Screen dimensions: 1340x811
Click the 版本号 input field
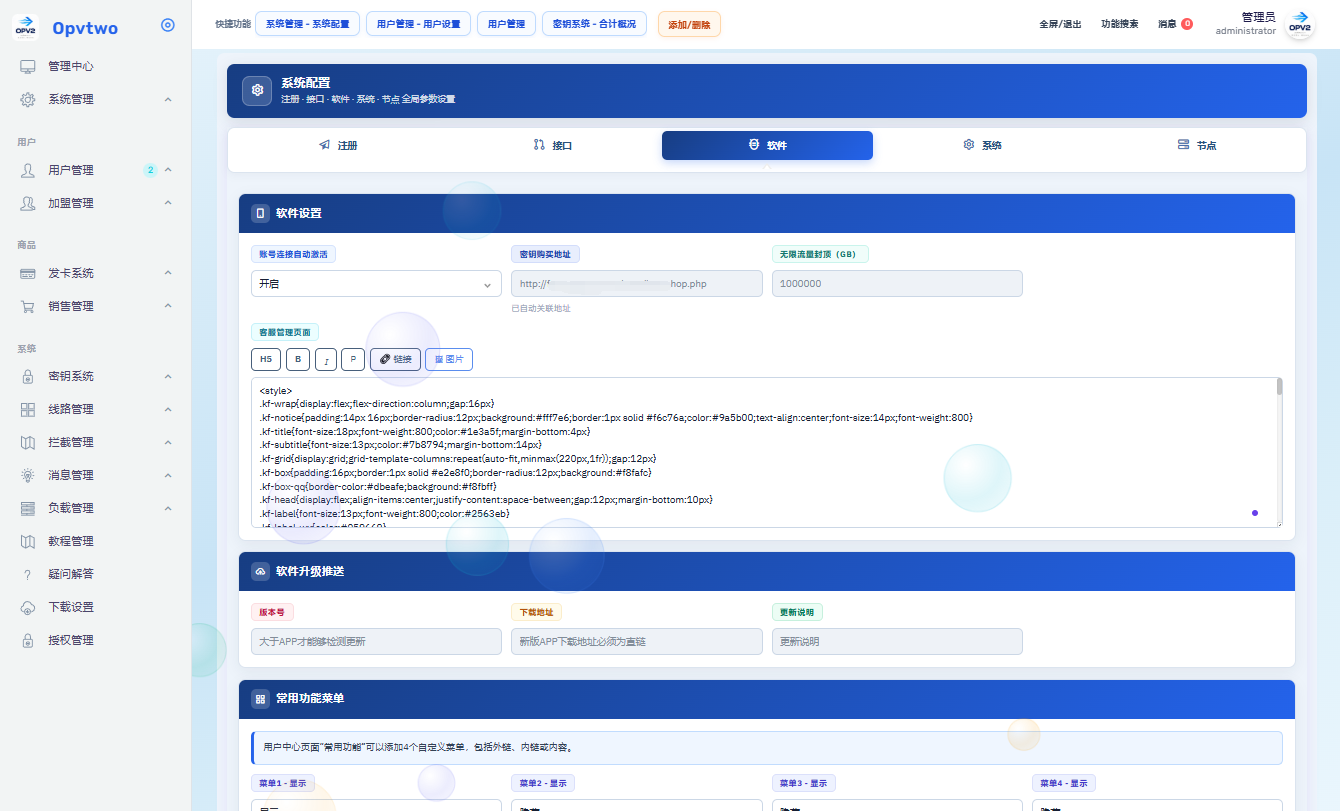pos(376,641)
